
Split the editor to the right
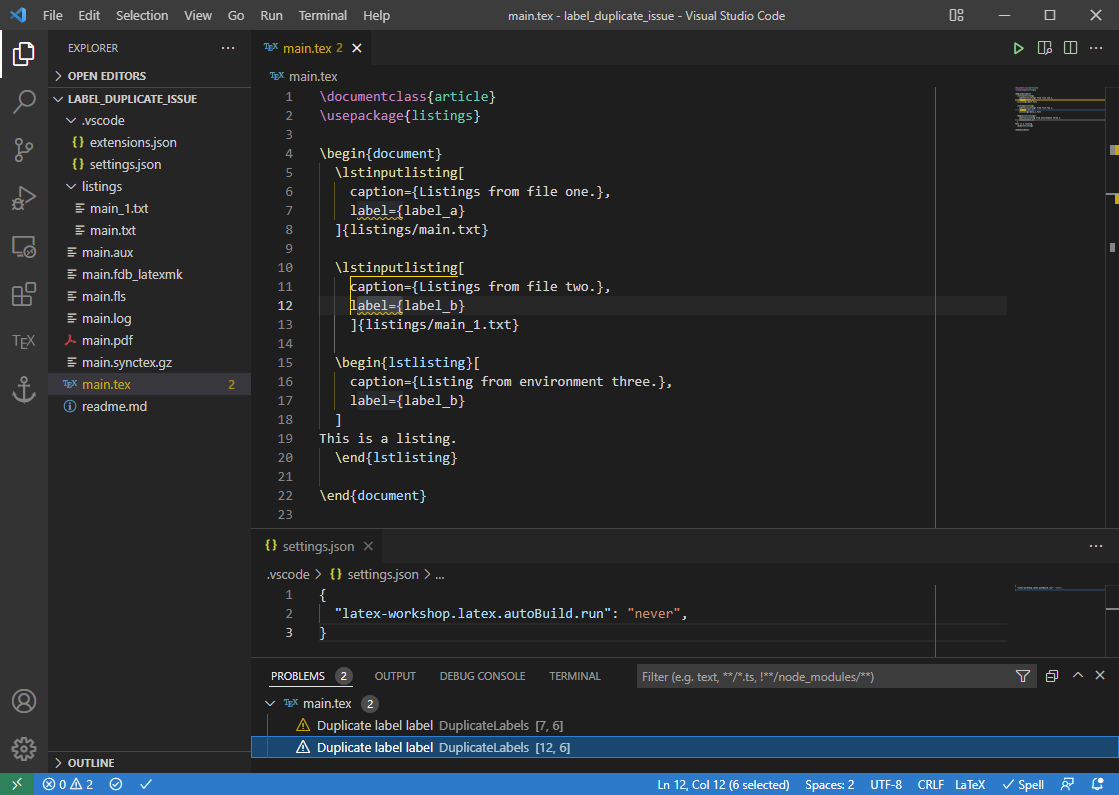point(1070,48)
